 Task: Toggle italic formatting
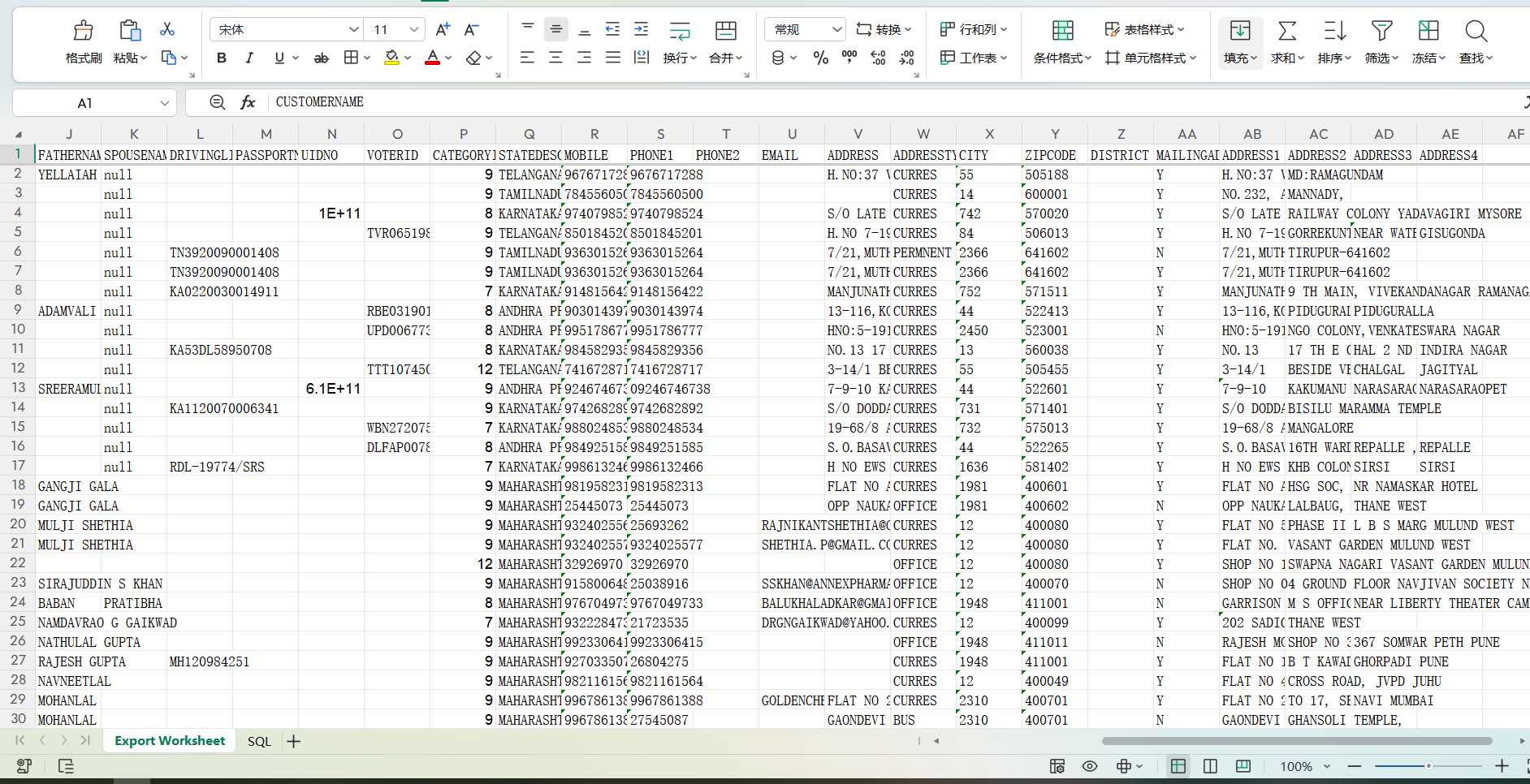point(249,58)
